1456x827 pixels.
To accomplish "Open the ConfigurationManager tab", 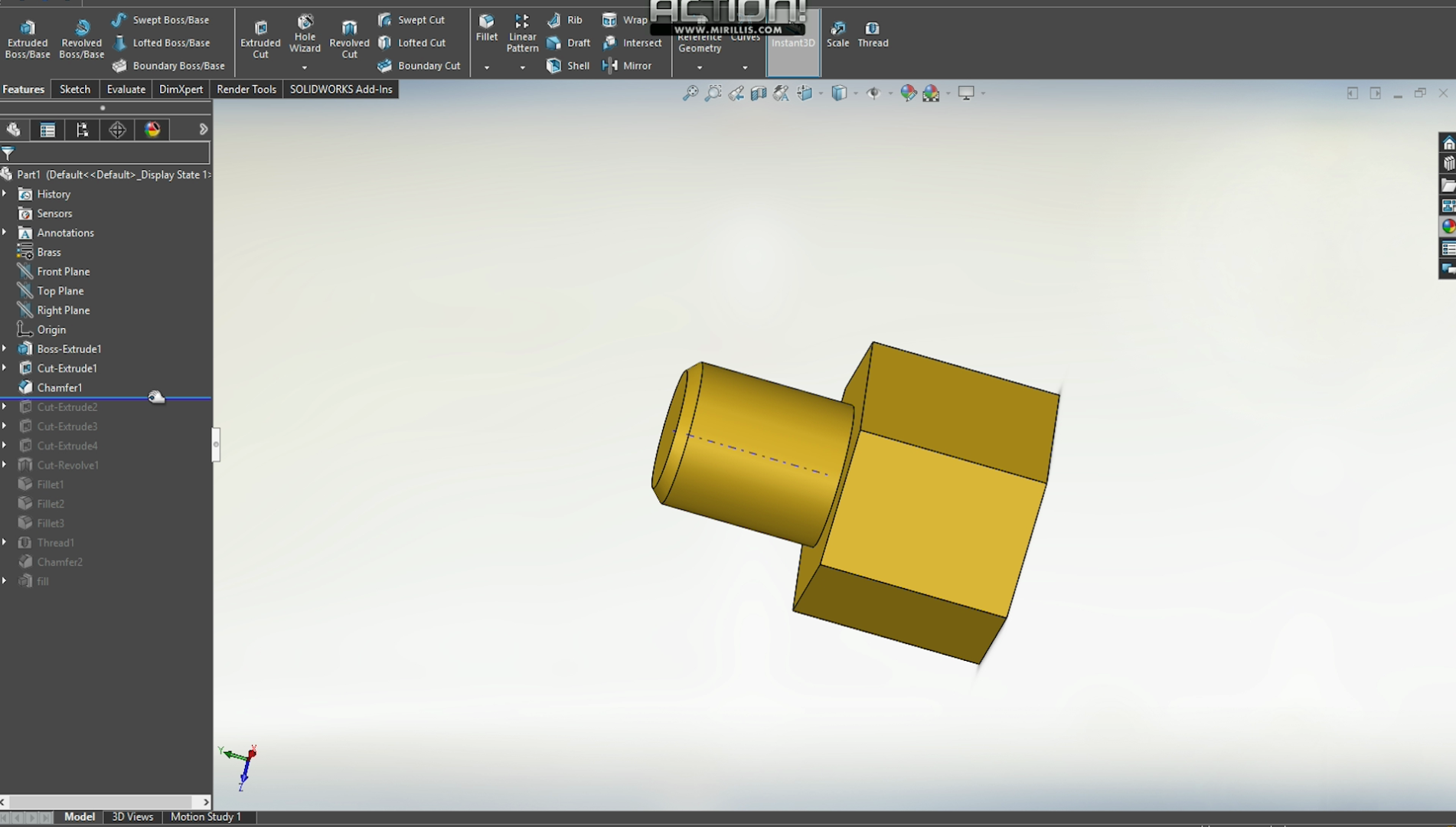I will click(82, 129).
